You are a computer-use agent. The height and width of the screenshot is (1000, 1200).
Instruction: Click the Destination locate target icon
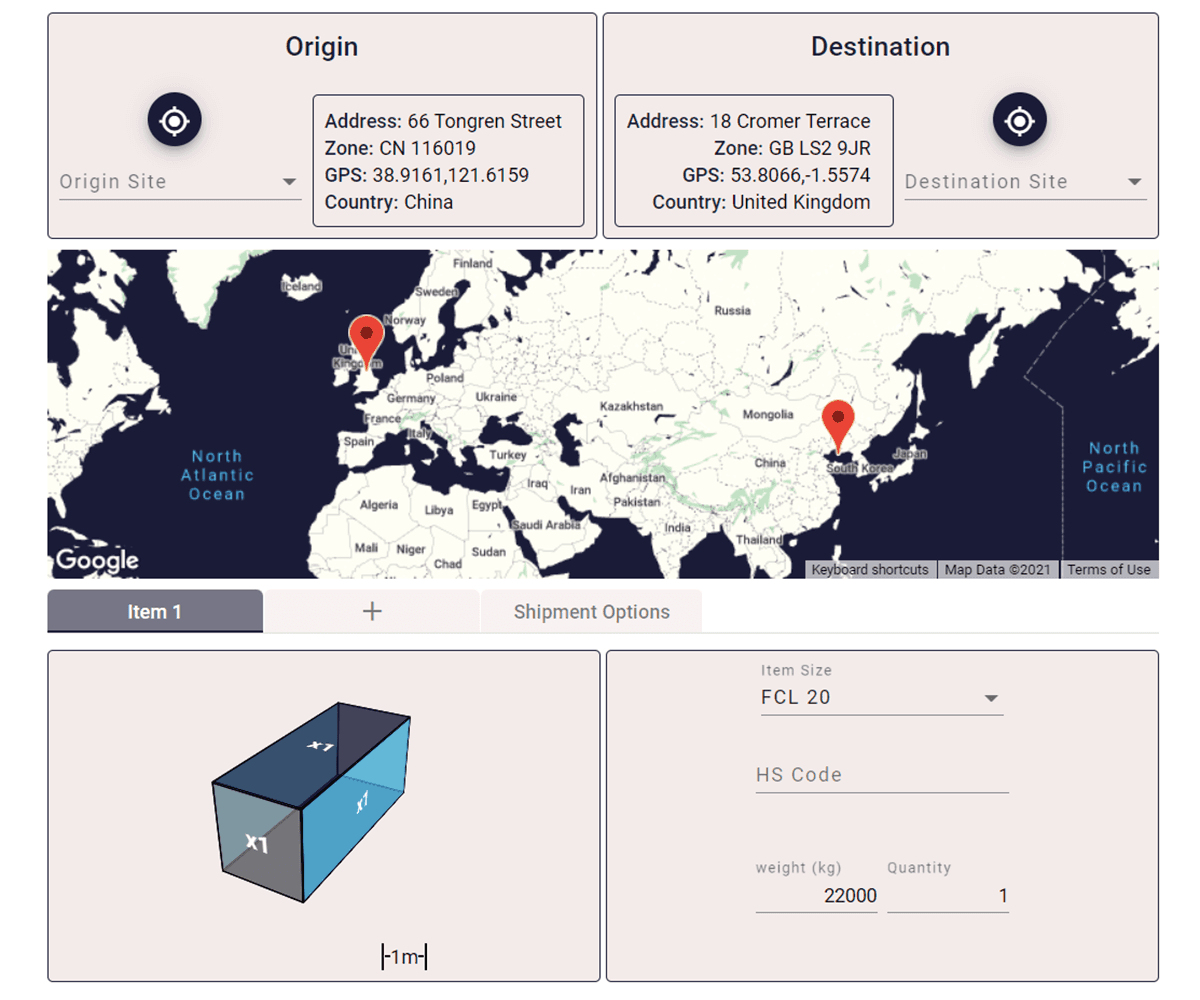coord(1019,120)
